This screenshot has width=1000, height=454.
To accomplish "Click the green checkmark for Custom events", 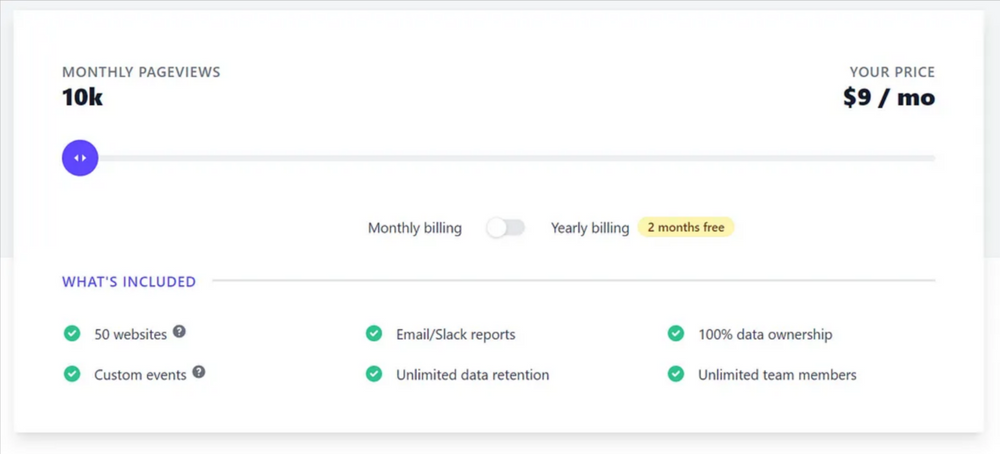I will pyautogui.click(x=72, y=374).
